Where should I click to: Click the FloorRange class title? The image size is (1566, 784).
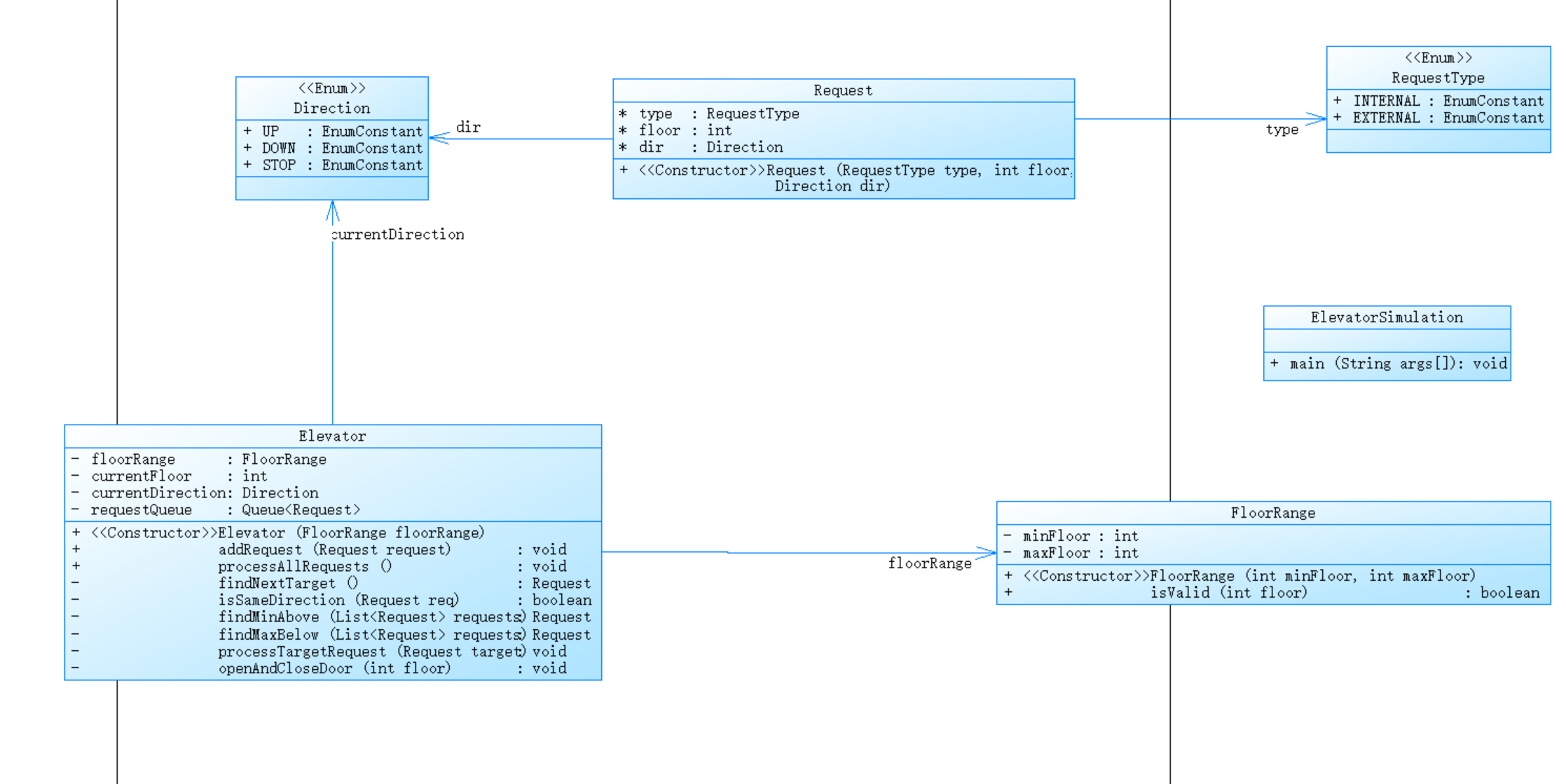point(1272,513)
